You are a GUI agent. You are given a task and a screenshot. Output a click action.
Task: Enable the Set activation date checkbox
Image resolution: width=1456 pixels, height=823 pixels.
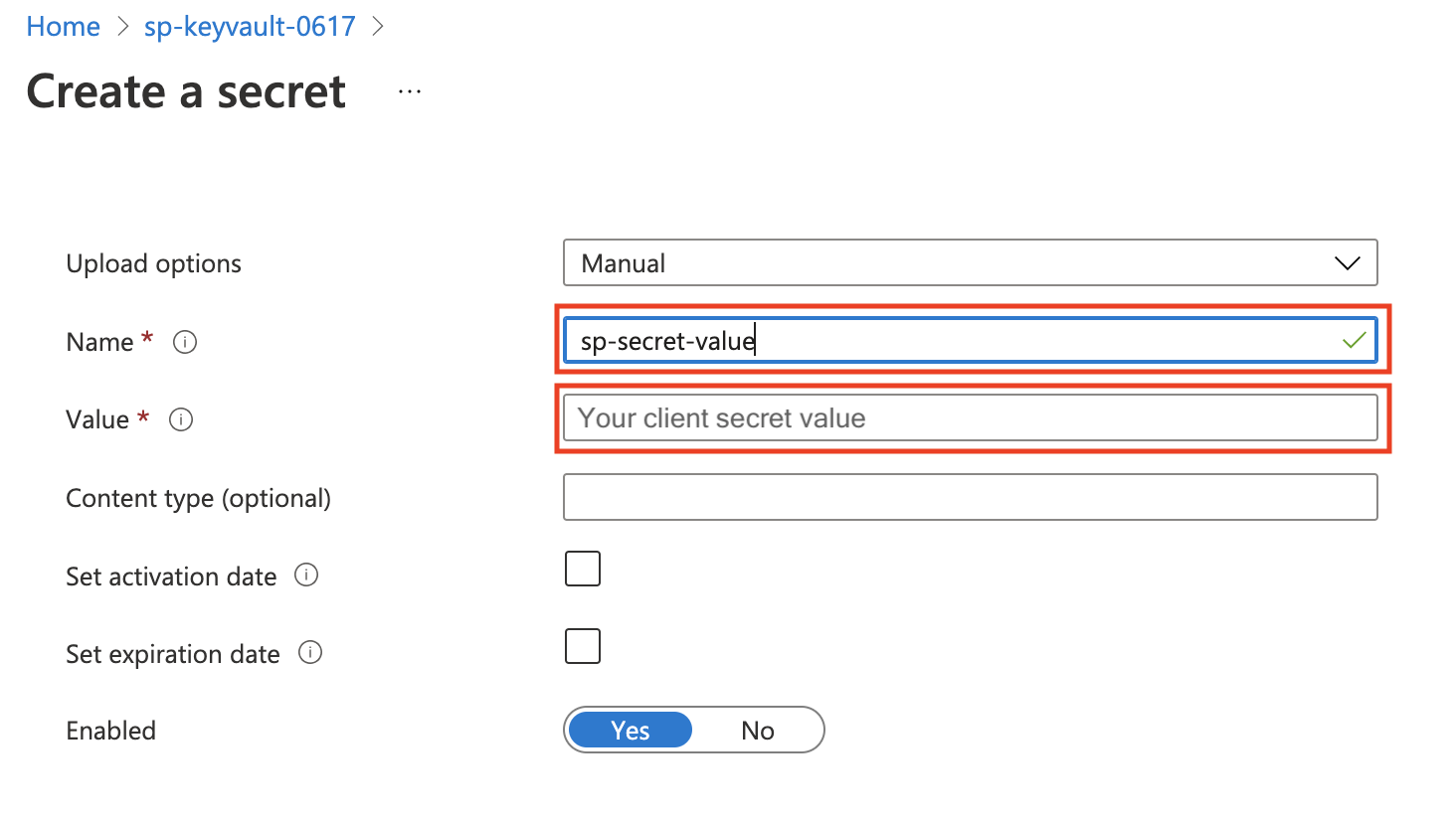tap(582, 568)
